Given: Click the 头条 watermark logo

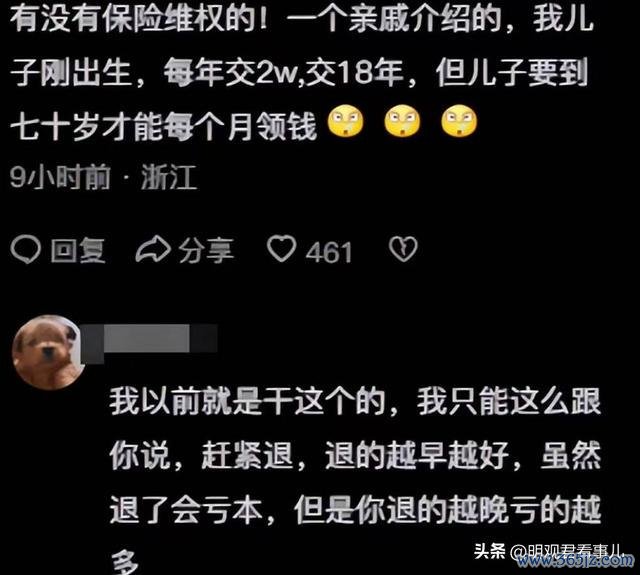Looking at the screenshot, I should point(489,551).
